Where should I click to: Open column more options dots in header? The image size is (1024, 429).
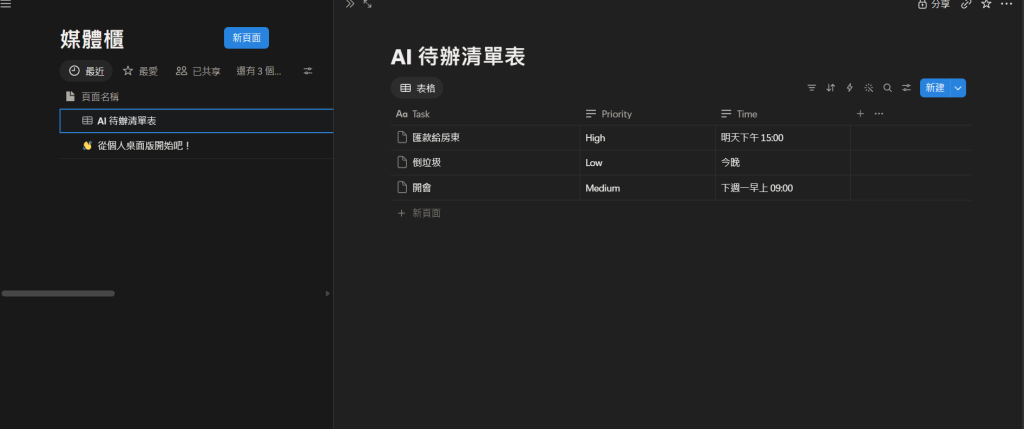tap(879, 114)
